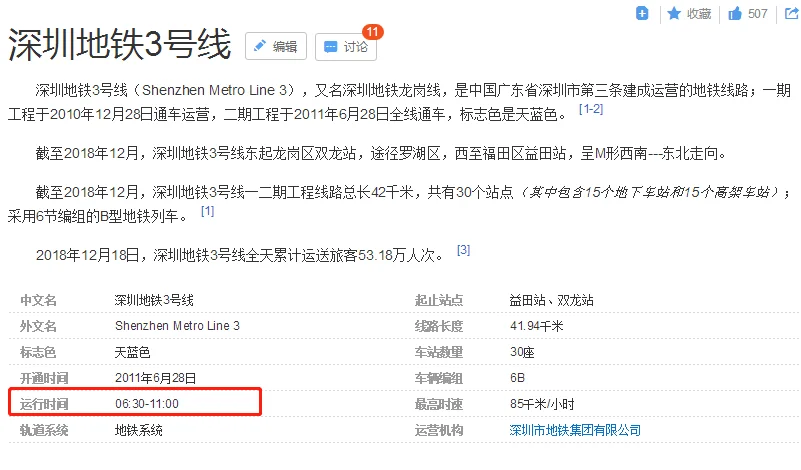
Task: Click the 53.18万人次 ridership sentence
Action: pyautogui.click(x=240, y=255)
